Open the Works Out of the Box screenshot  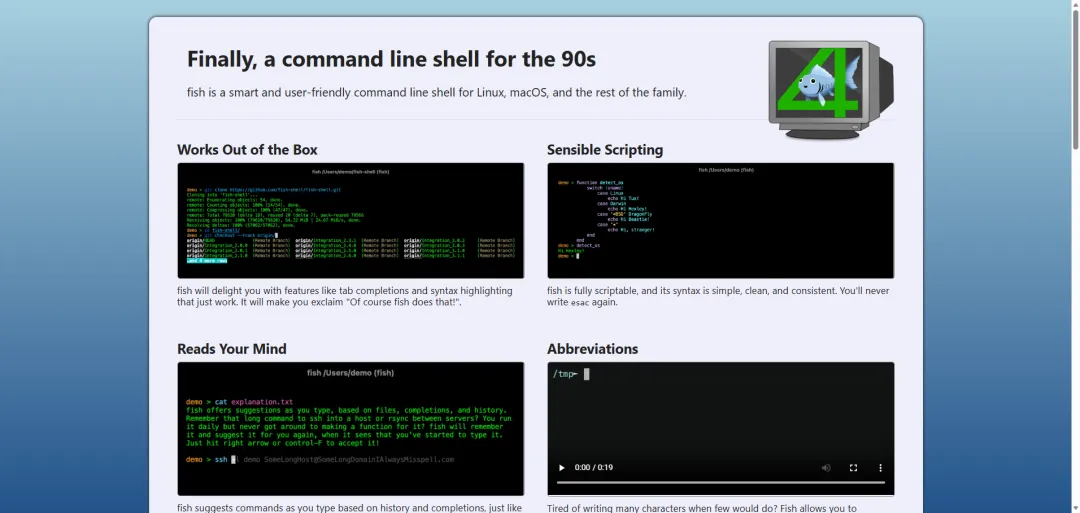click(x=351, y=220)
